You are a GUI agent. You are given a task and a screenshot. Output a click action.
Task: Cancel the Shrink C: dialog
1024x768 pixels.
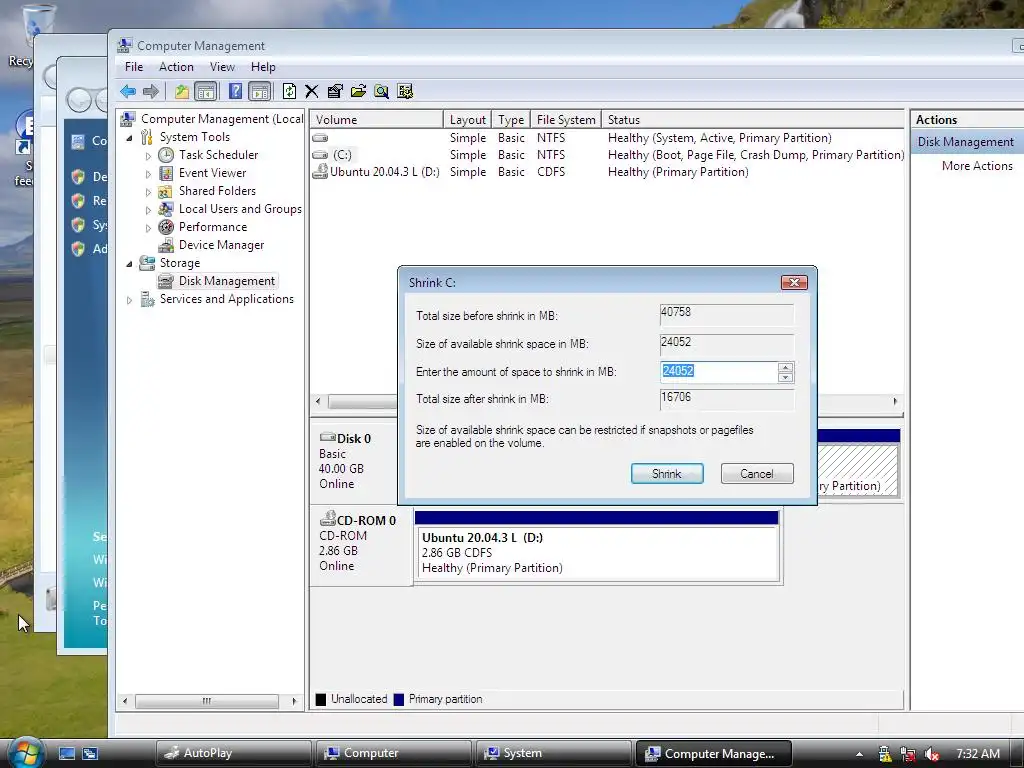coord(757,473)
